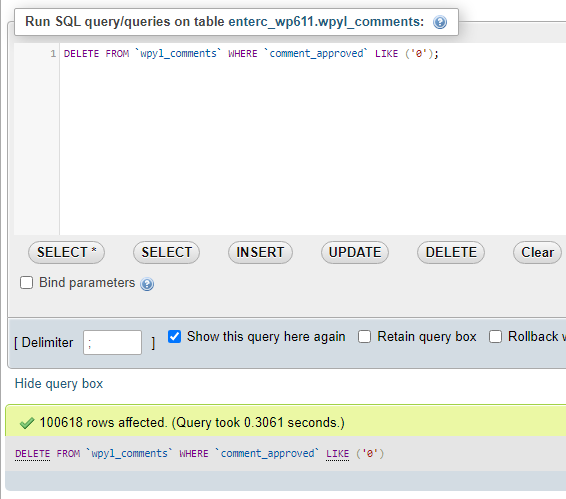Enable the Bind parameters checkbox

pyautogui.click(x=26, y=282)
